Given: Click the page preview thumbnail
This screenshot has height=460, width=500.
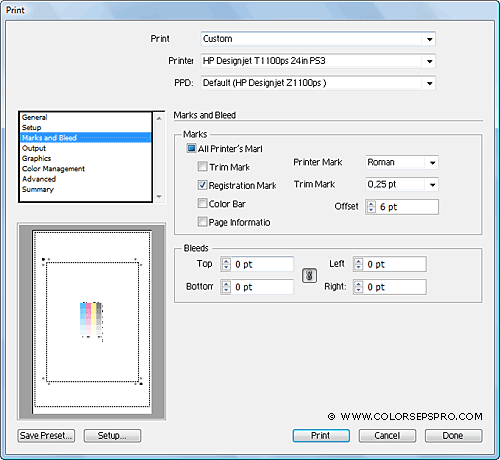Looking at the screenshot, I should pyautogui.click(x=92, y=322).
